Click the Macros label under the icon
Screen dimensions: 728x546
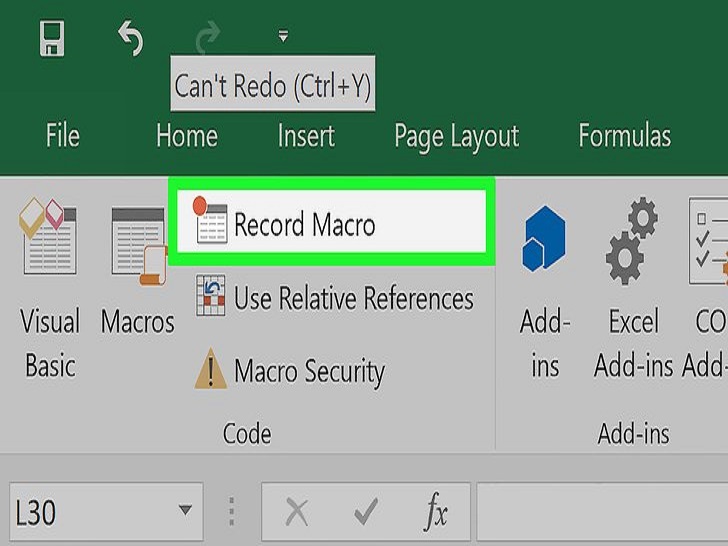138,322
